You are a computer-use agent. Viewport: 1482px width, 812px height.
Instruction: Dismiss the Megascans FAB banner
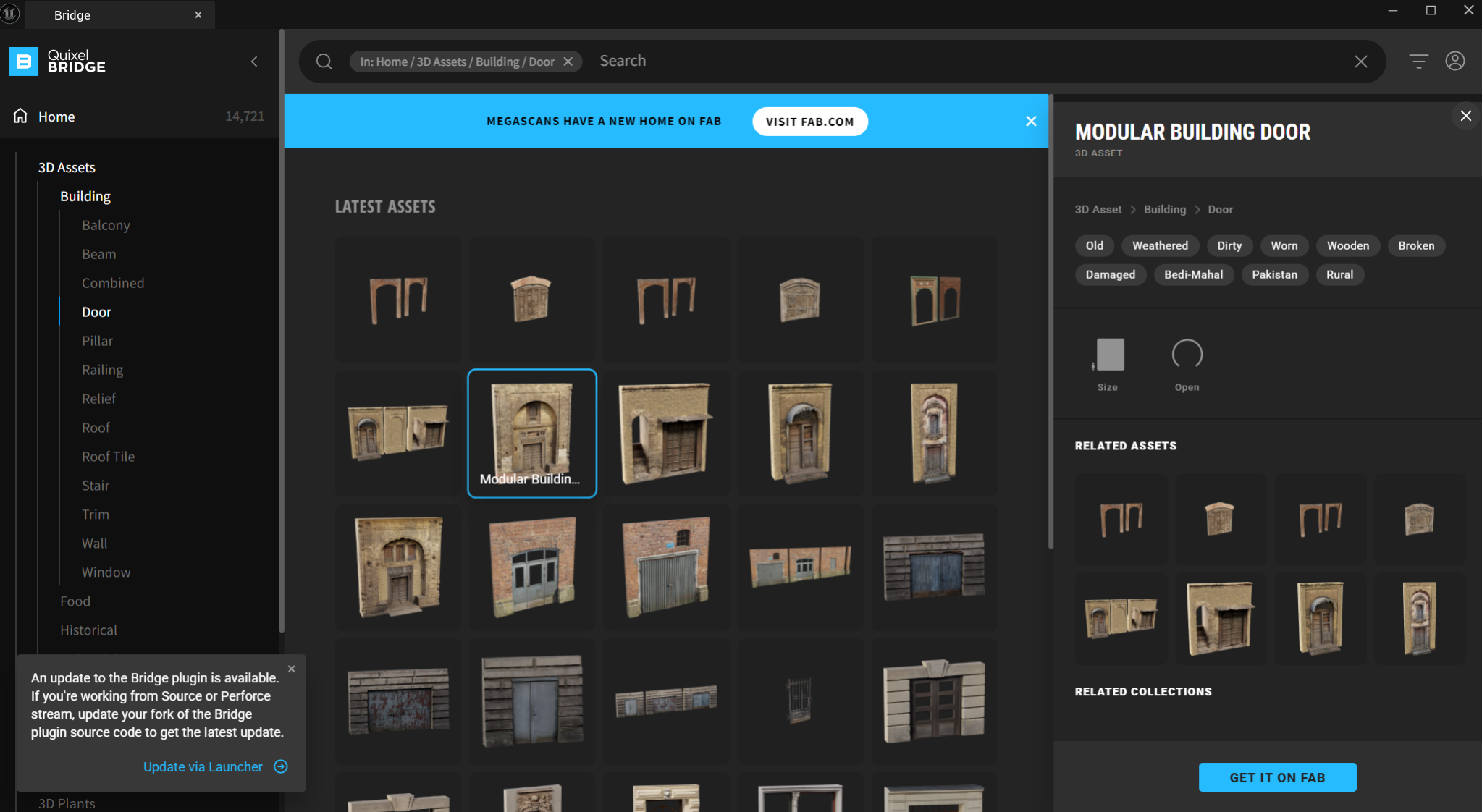coord(1031,122)
